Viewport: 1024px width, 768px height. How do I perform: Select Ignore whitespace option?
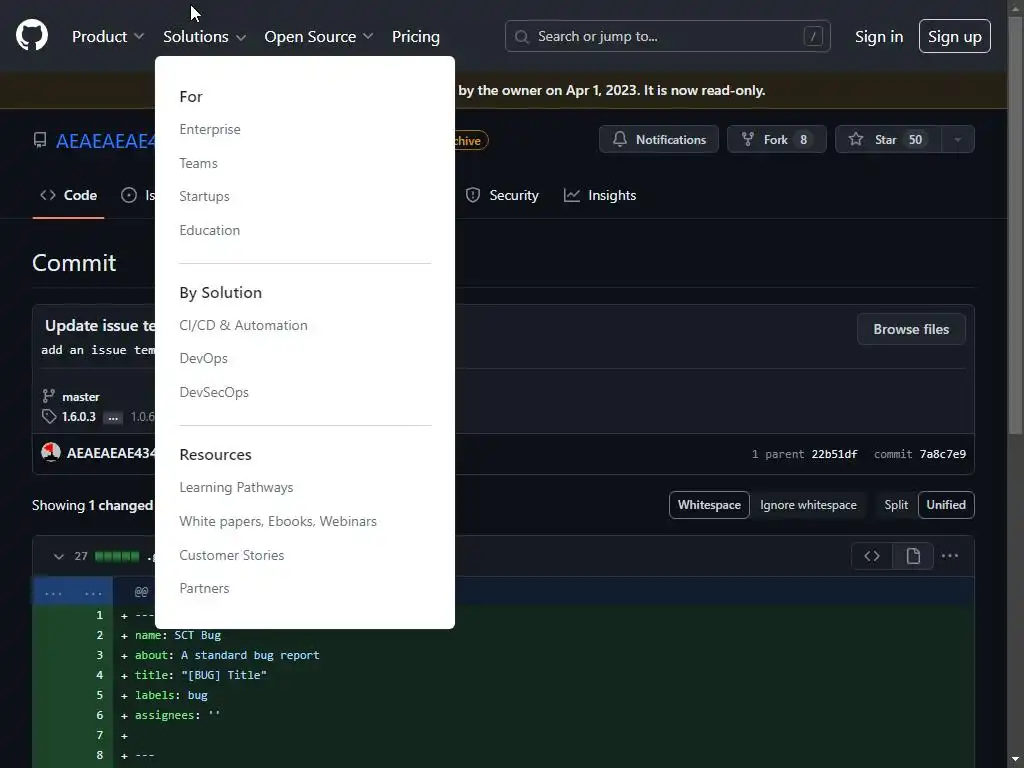(x=808, y=505)
